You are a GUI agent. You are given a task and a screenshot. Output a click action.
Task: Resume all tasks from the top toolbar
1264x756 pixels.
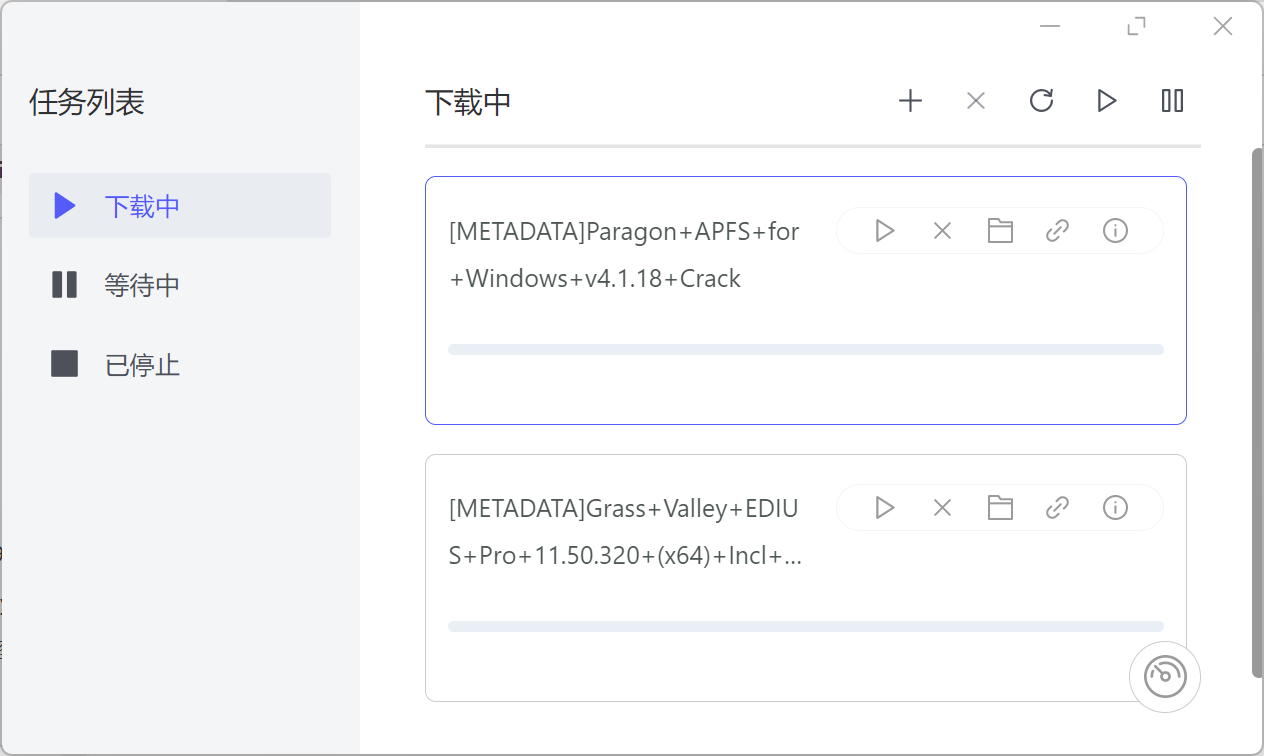[x=1106, y=101]
